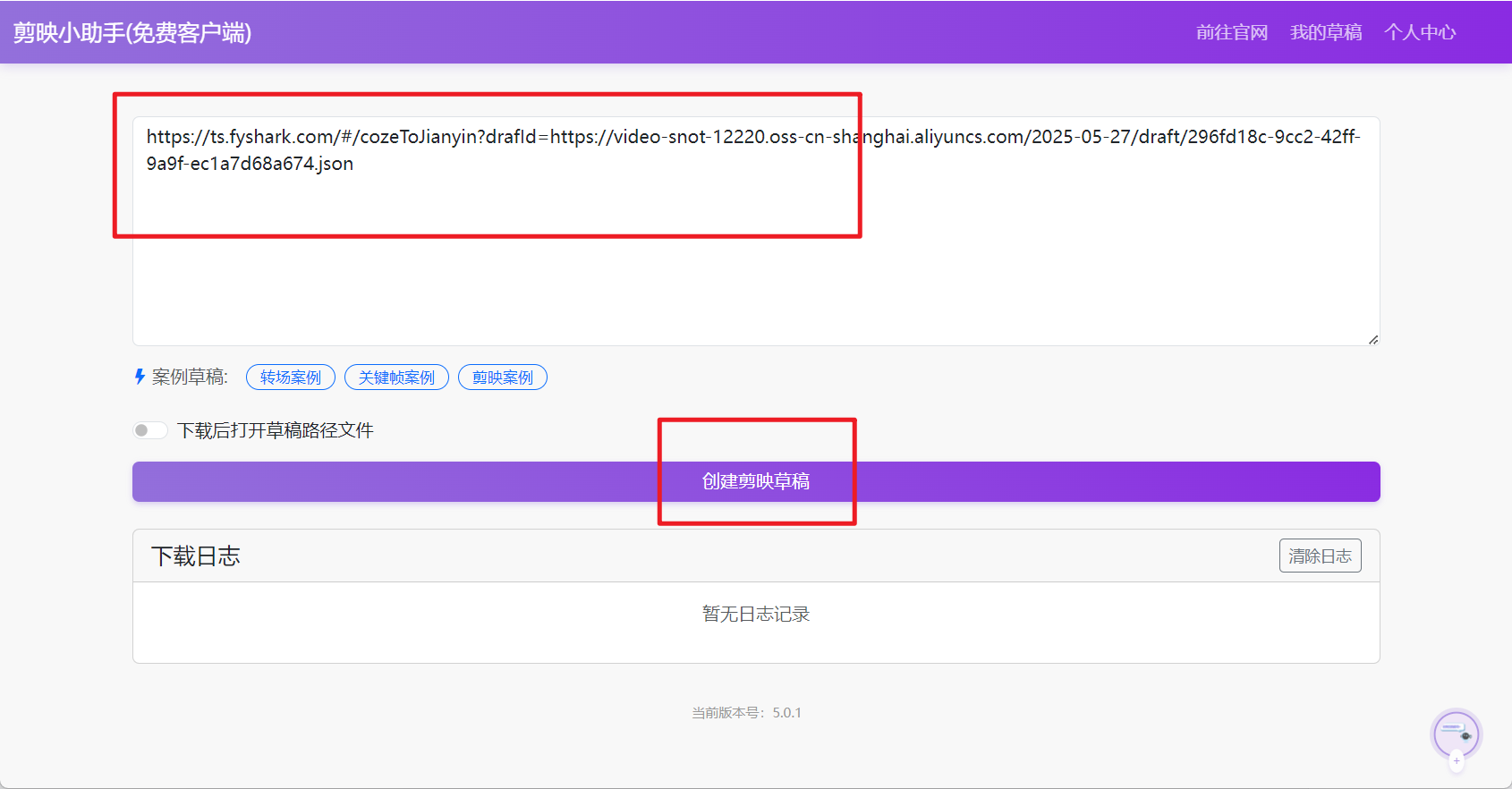Click the 暂无日志记录 message
Image resolution: width=1512 pixels, height=789 pixels.
[x=756, y=614]
